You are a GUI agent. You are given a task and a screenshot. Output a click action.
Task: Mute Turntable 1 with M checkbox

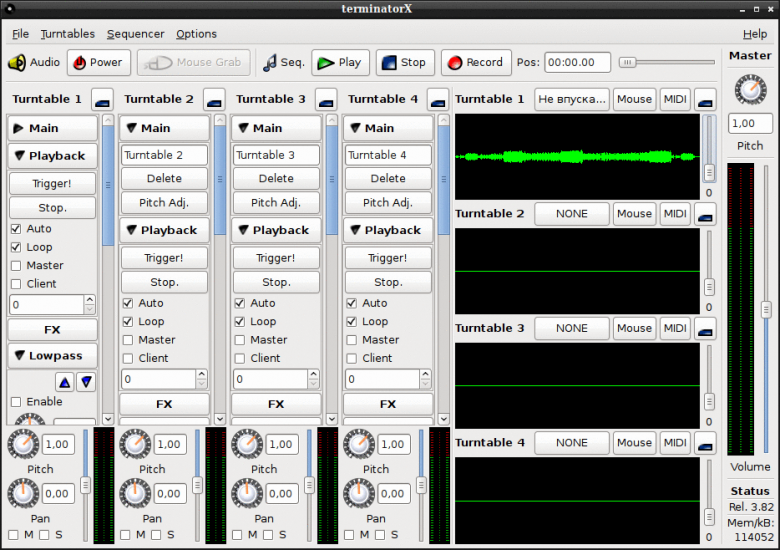(x=13, y=535)
